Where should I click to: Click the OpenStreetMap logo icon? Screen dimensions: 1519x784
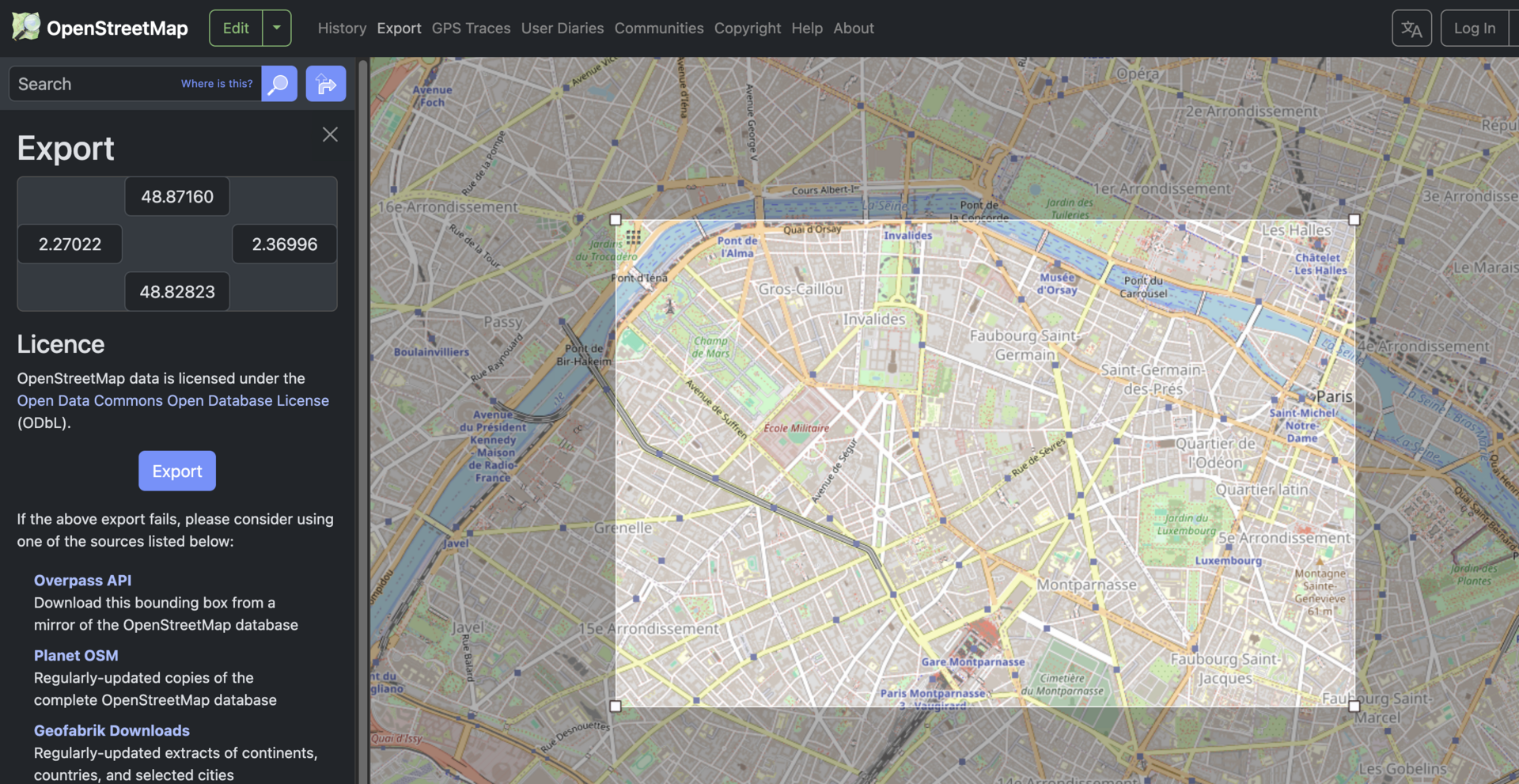pos(25,27)
